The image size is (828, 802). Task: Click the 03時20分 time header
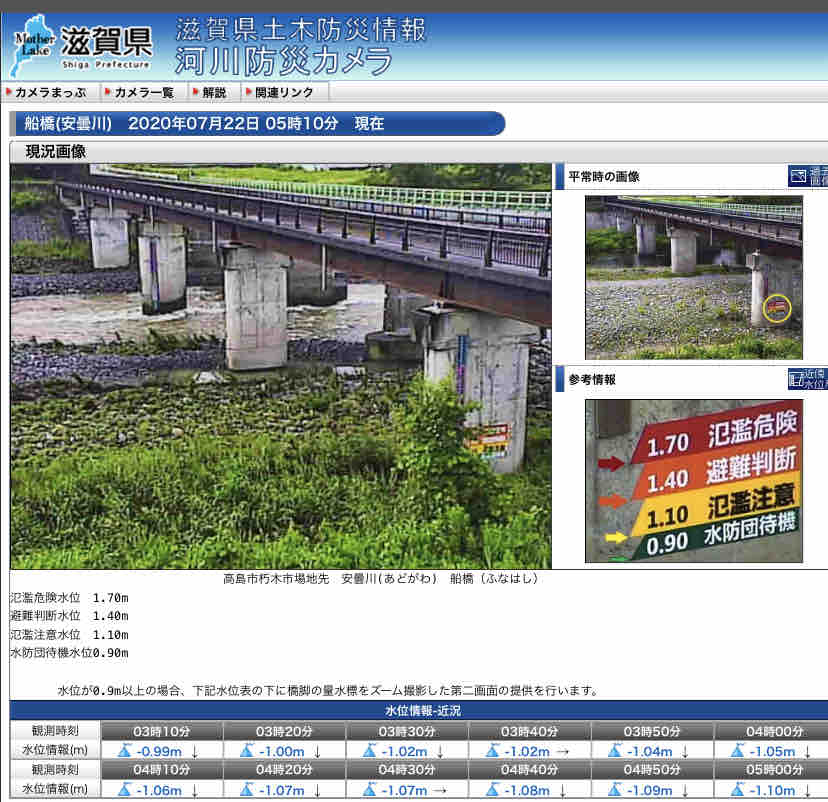[x=284, y=731]
